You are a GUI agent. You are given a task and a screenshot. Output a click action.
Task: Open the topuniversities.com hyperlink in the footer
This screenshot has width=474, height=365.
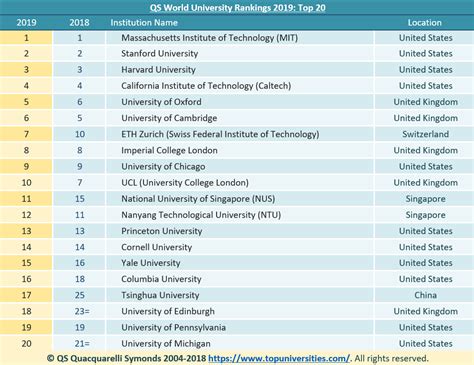click(x=279, y=358)
